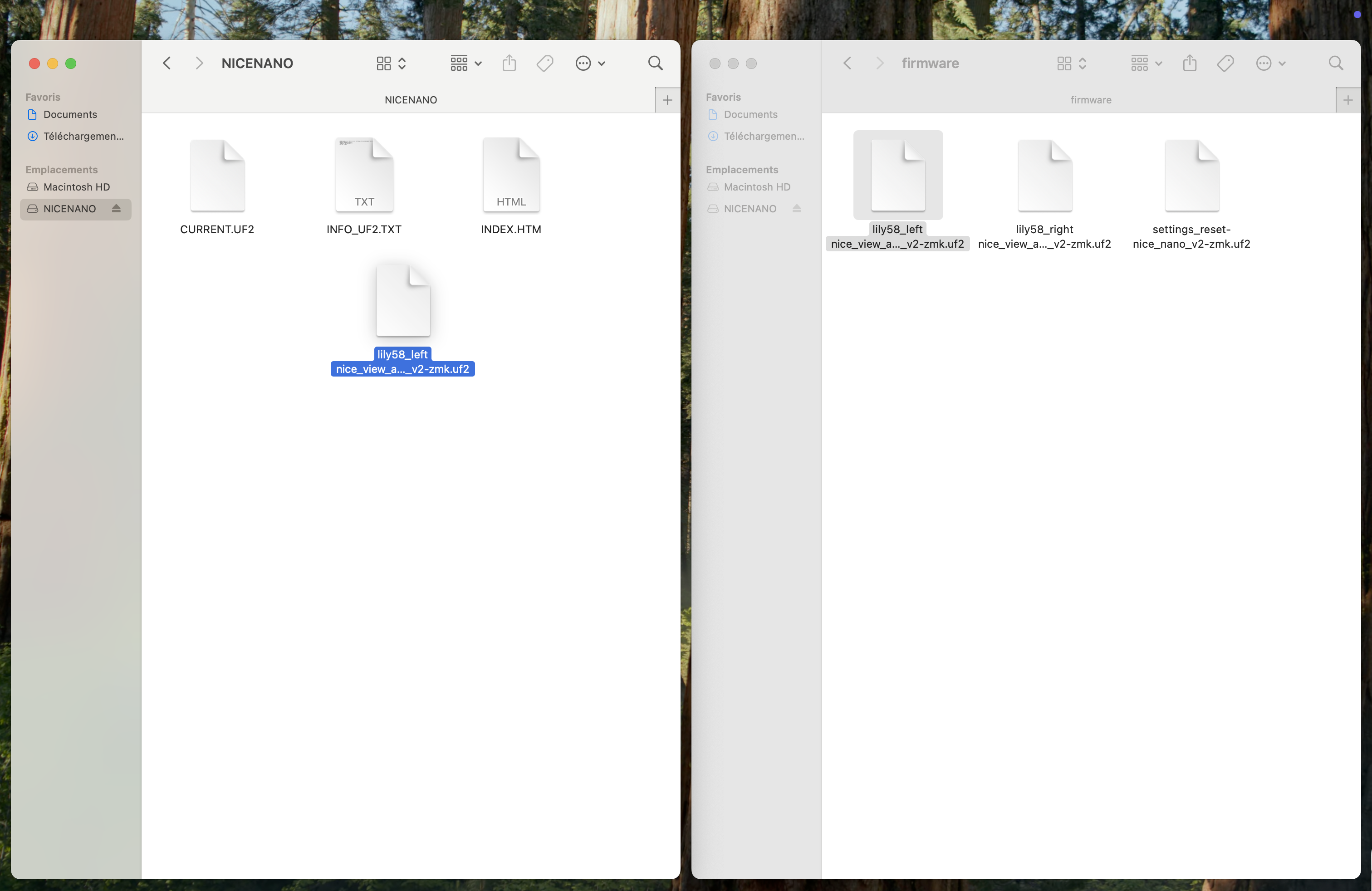Add new tab in NICENANO window

click(x=667, y=100)
